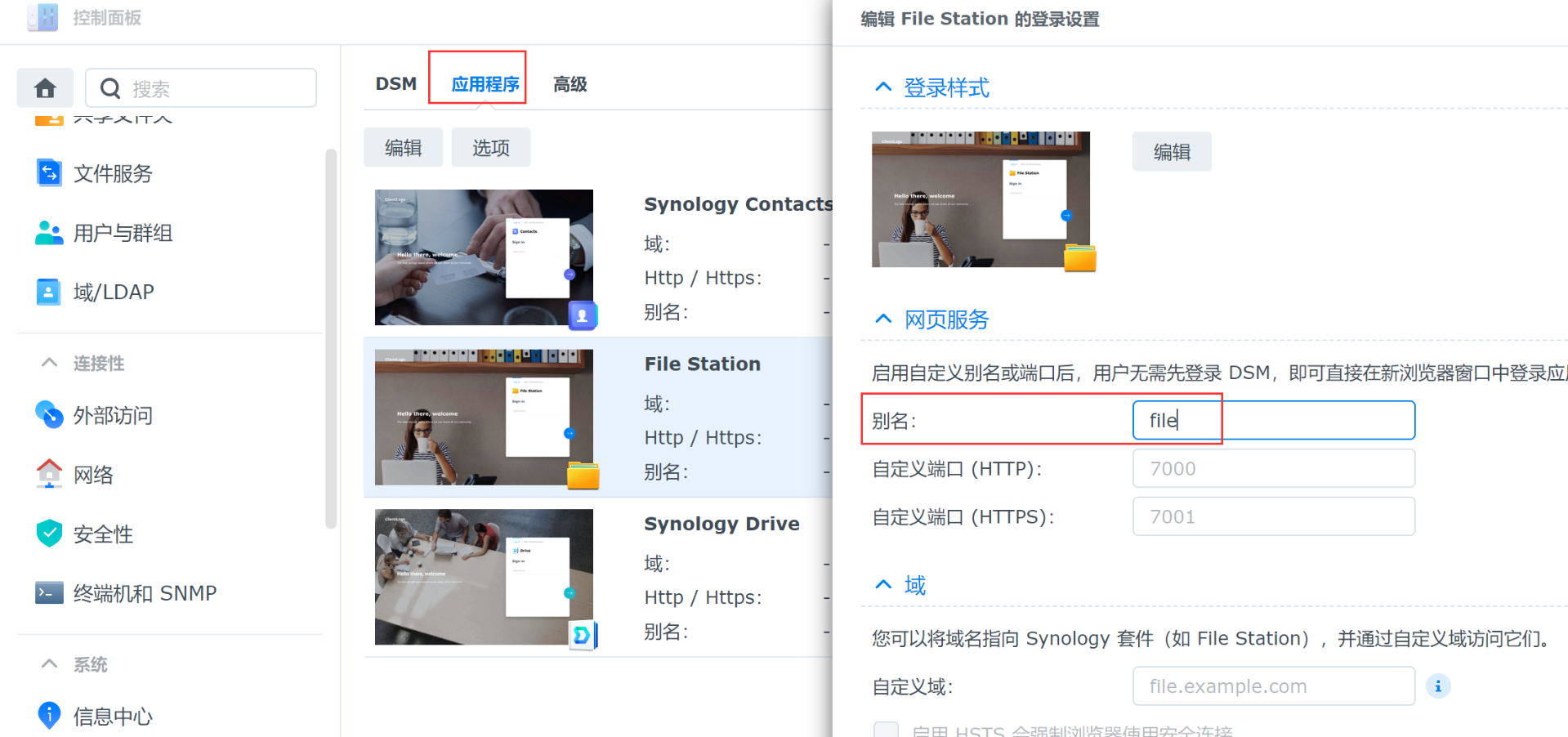Select the Synology Drive thumbnail
The width and height of the screenshot is (1568, 737).
pos(484,577)
